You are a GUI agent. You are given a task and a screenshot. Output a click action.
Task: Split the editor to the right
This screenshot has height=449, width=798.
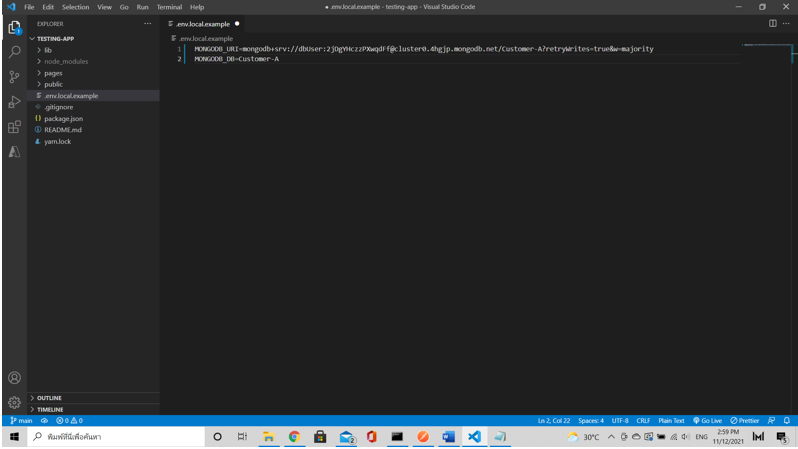click(773, 23)
